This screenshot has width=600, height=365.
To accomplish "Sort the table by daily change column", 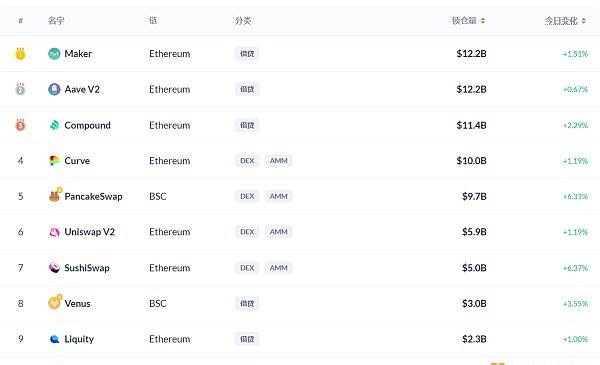I will click(x=565, y=21).
